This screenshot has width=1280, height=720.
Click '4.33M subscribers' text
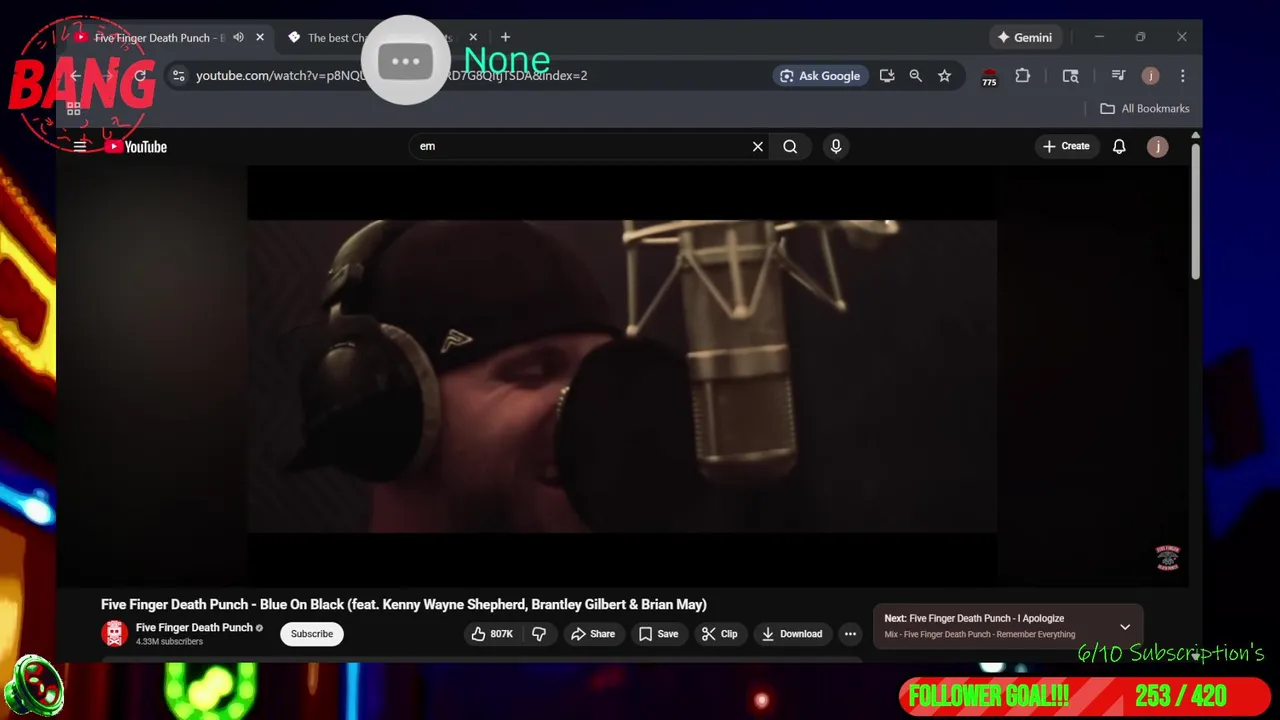coord(169,642)
